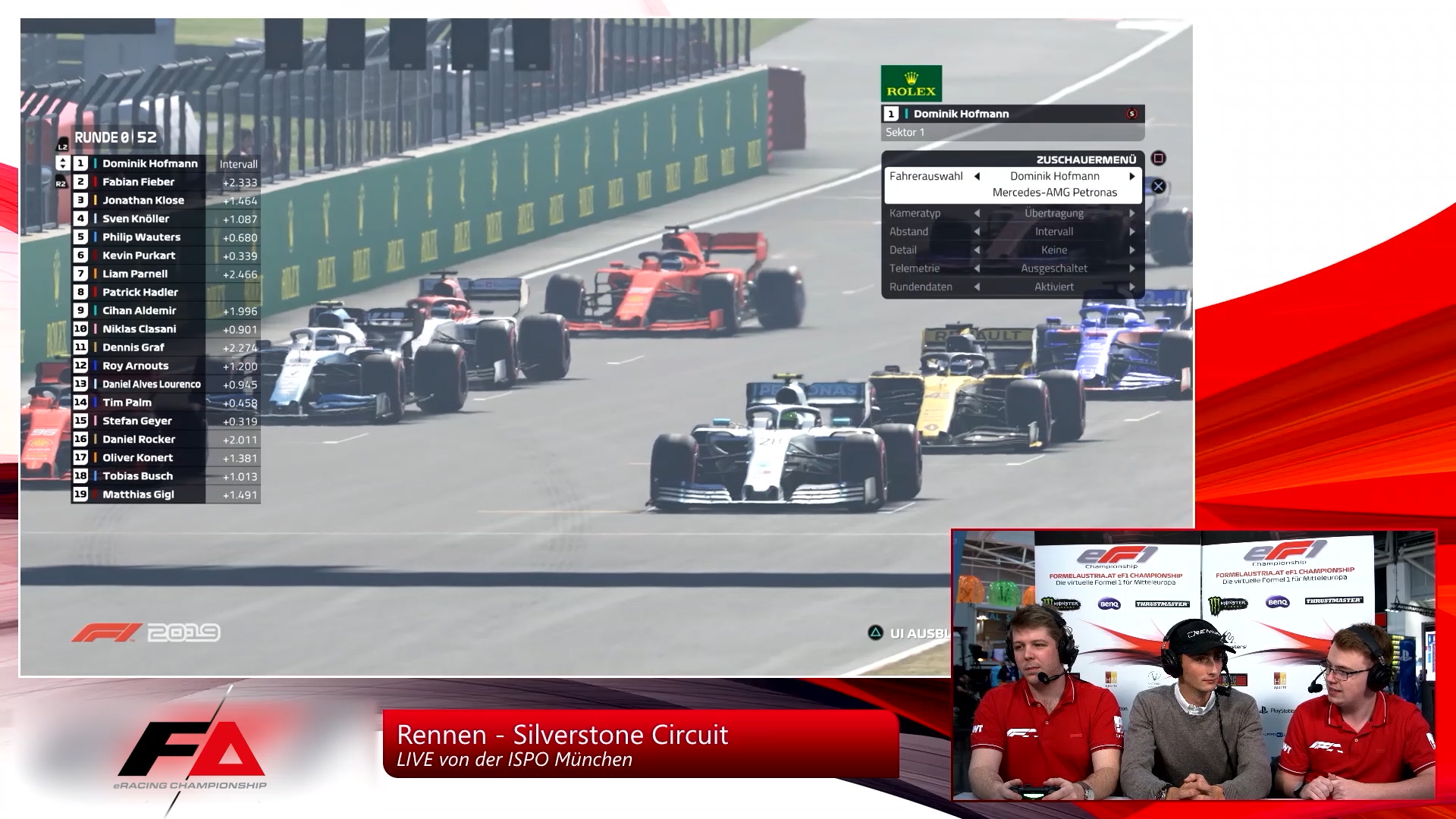Select Matthias Gigl in leaderboard
The image size is (1456, 819).
[166, 494]
